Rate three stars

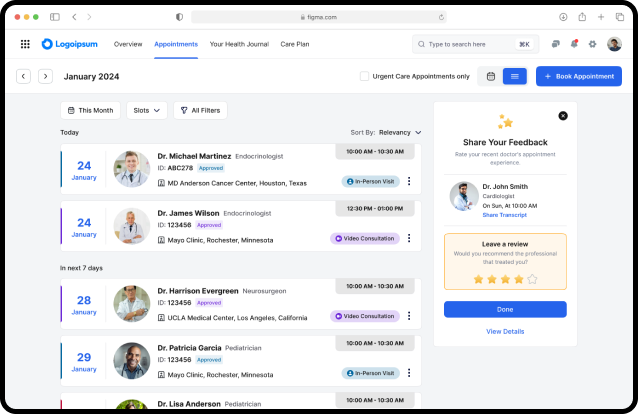(x=505, y=279)
